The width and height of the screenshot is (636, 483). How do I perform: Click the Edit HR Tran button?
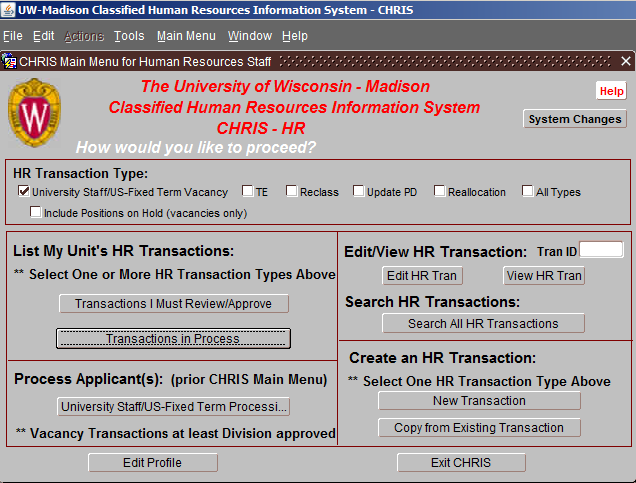[422, 276]
